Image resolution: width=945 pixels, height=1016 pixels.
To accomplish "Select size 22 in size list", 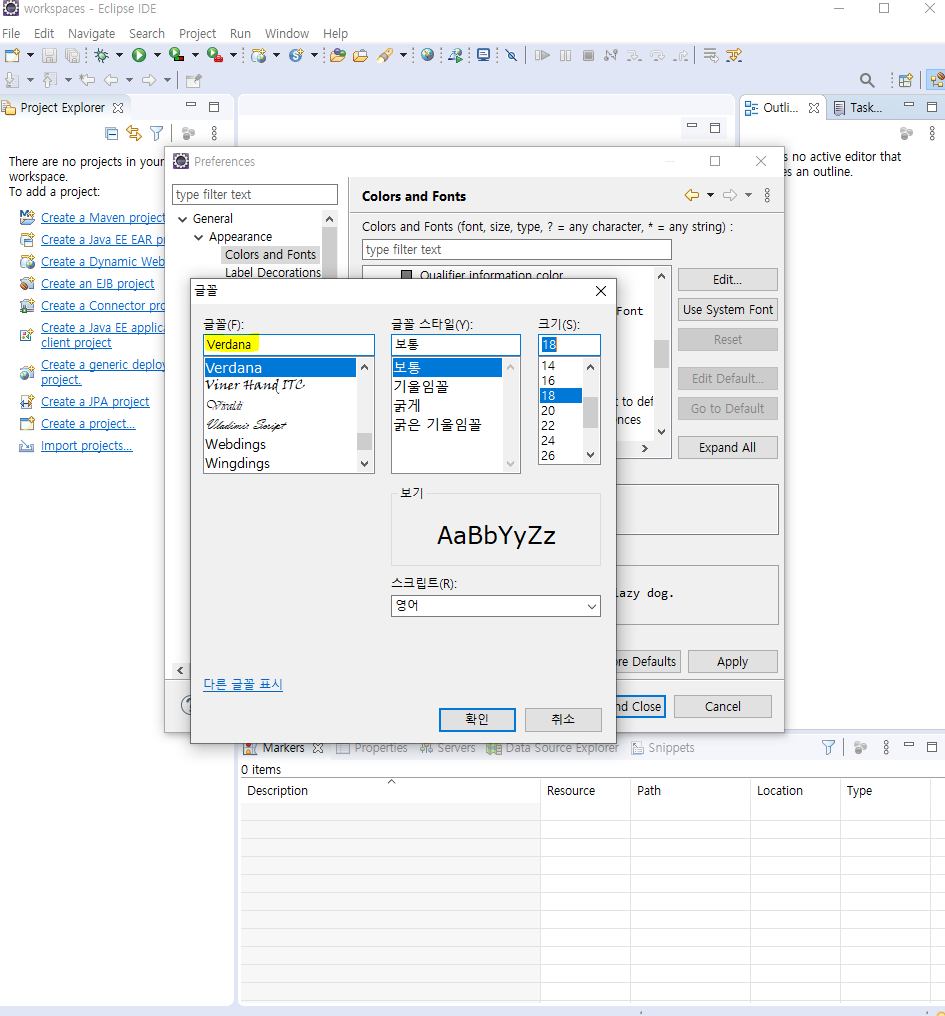I will (548, 426).
